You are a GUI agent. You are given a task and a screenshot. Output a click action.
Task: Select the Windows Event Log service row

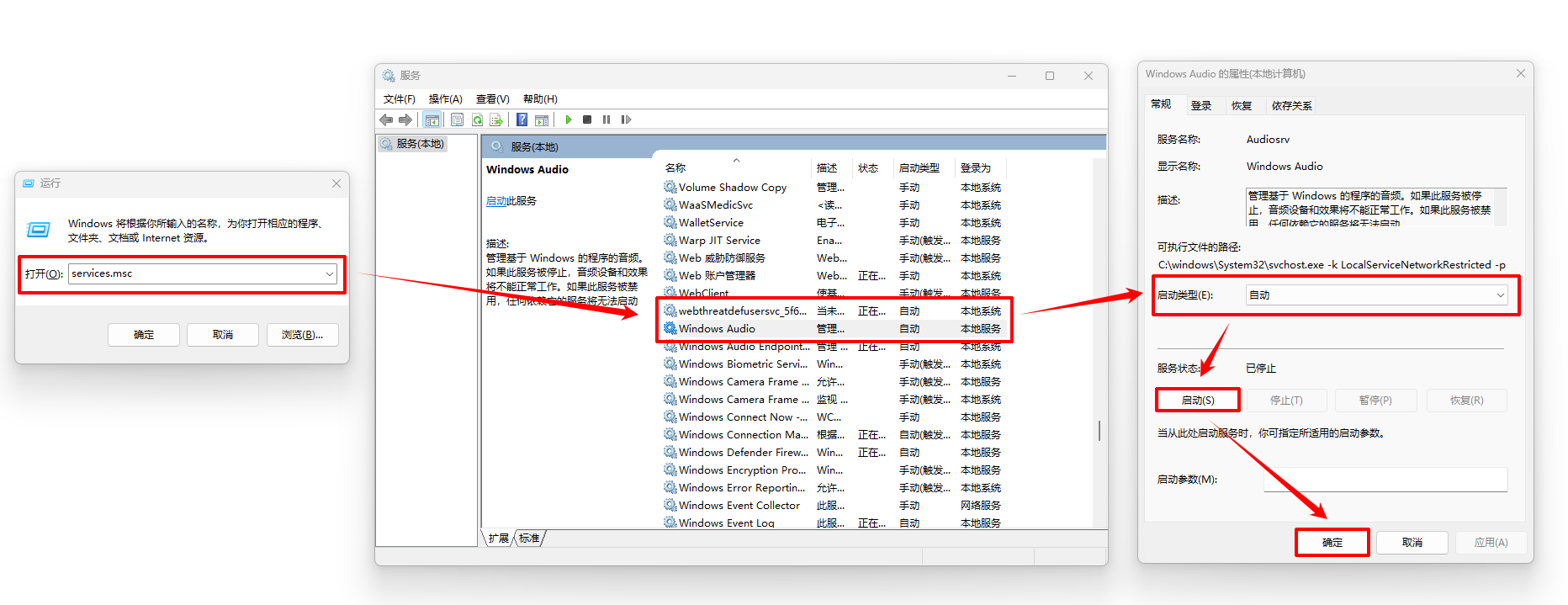[833, 522]
